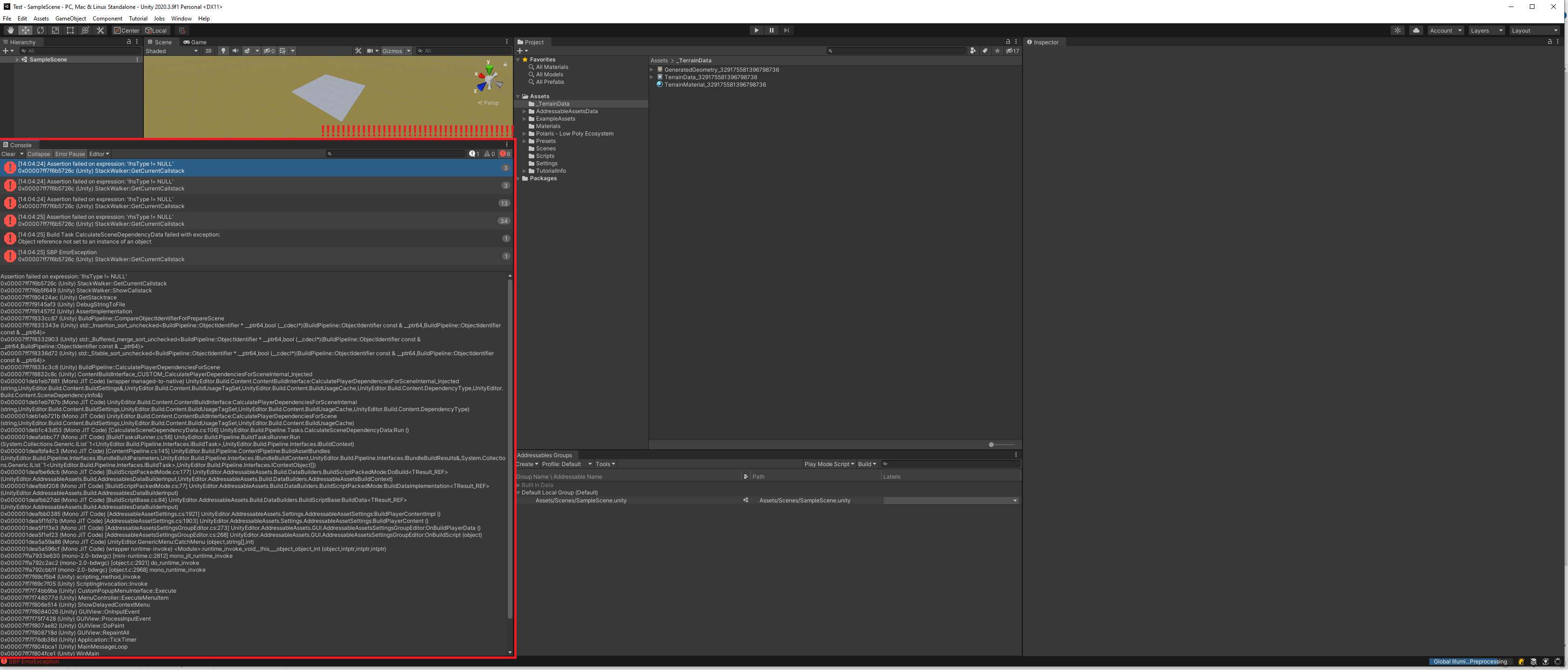Open the Layout dropdown

point(1534,30)
